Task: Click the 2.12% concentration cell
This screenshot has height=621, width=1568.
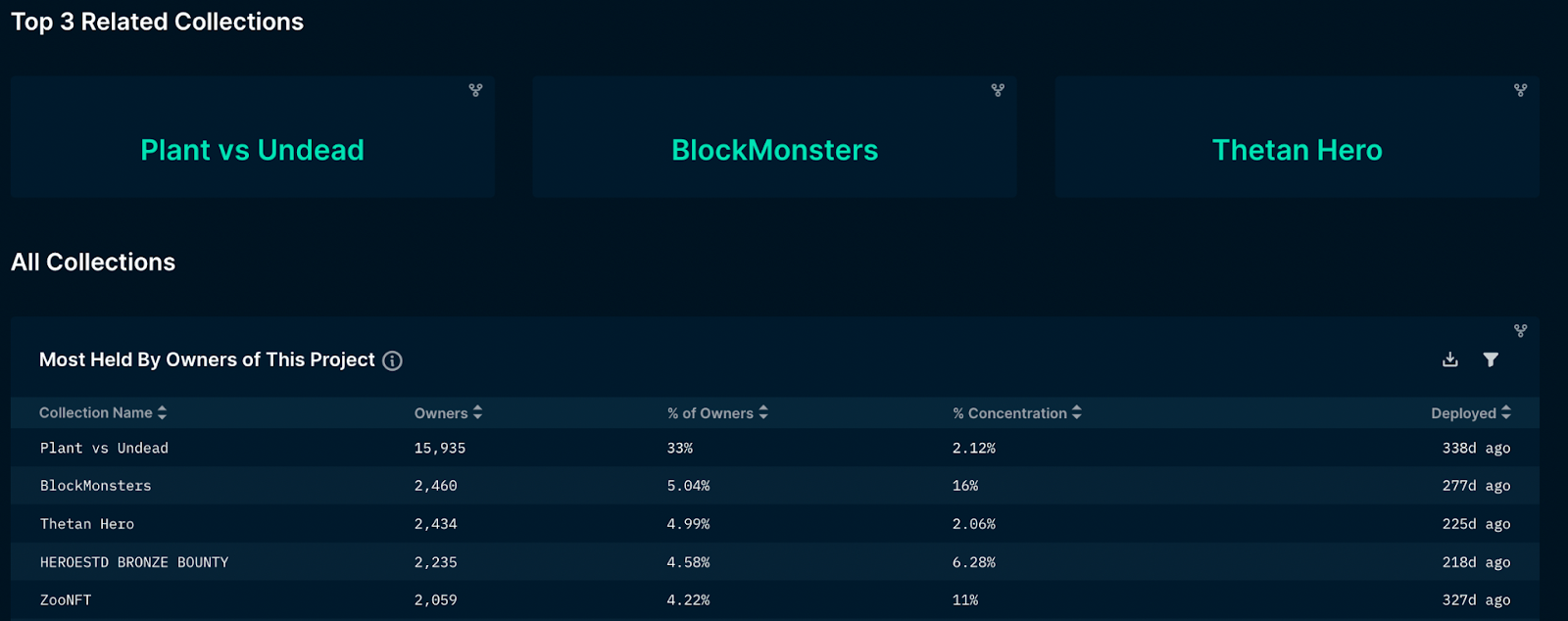Action: pyautogui.click(x=974, y=448)
